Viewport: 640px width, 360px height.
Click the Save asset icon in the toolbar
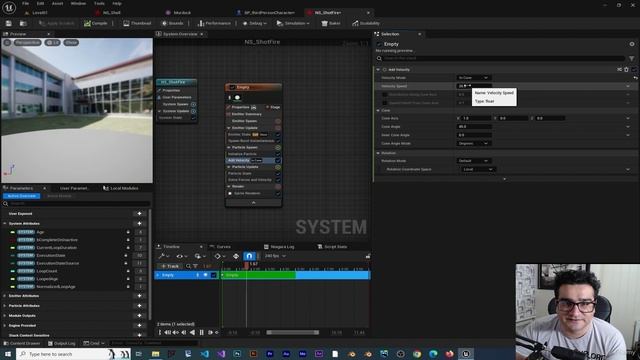pos(9,23)
